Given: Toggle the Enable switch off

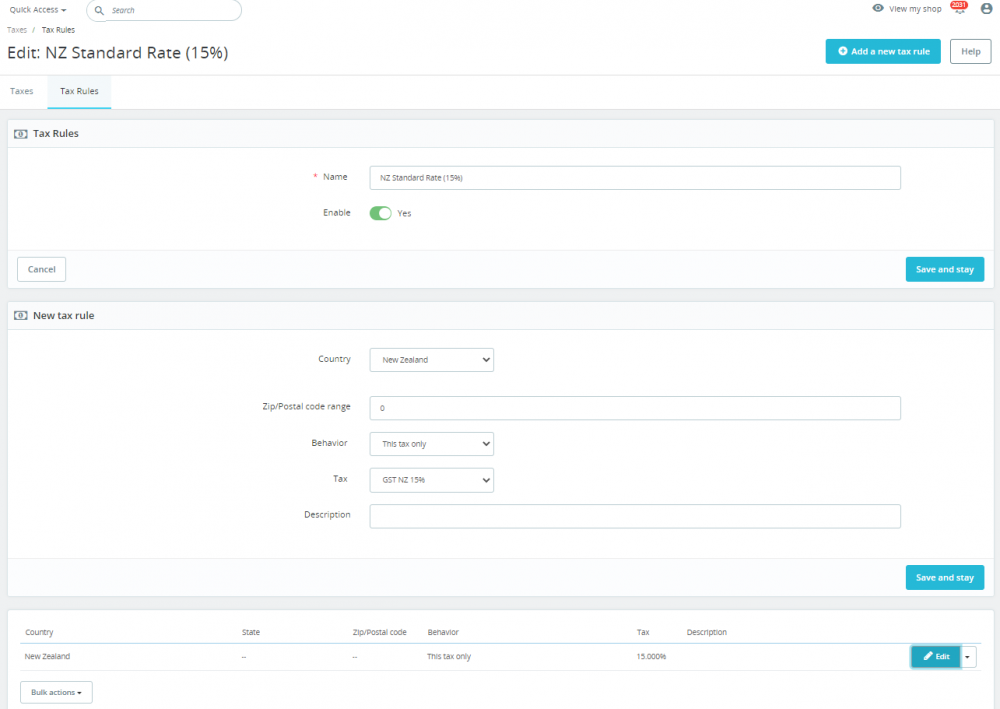Looking at the screenshot, I should click(x=380, y=213).
